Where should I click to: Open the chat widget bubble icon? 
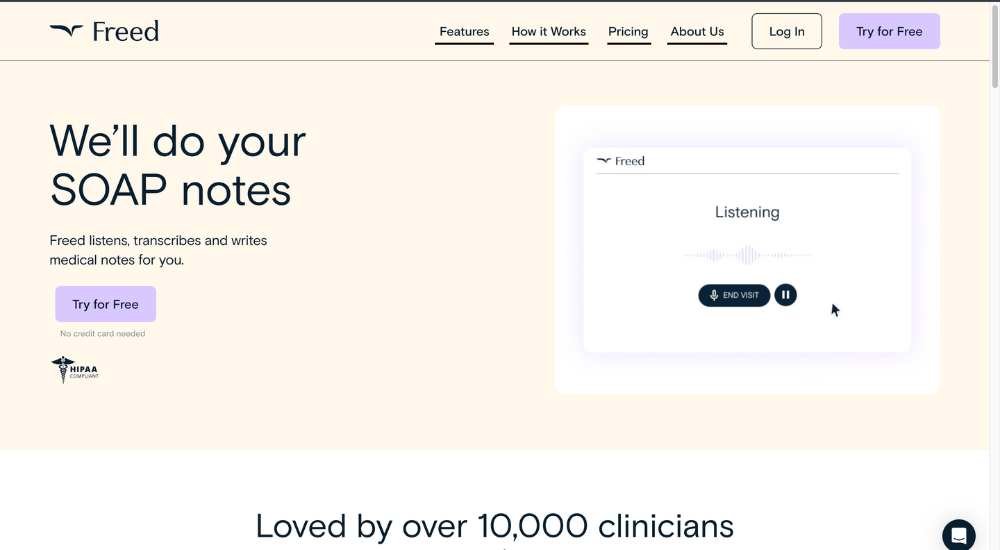pyautogui.click(x=959, y=535)
